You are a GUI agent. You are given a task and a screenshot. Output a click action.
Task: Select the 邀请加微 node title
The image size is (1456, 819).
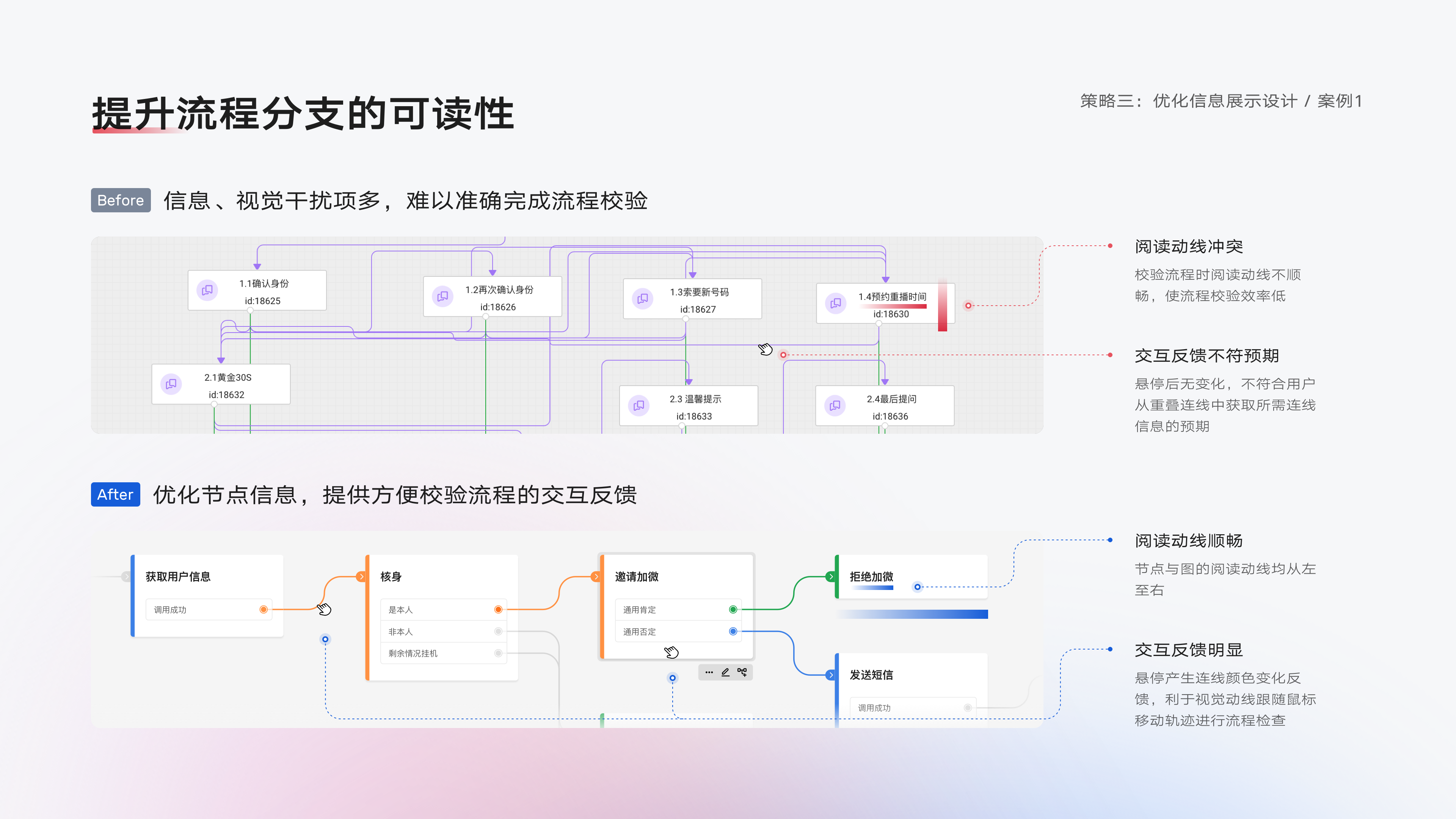637,576
